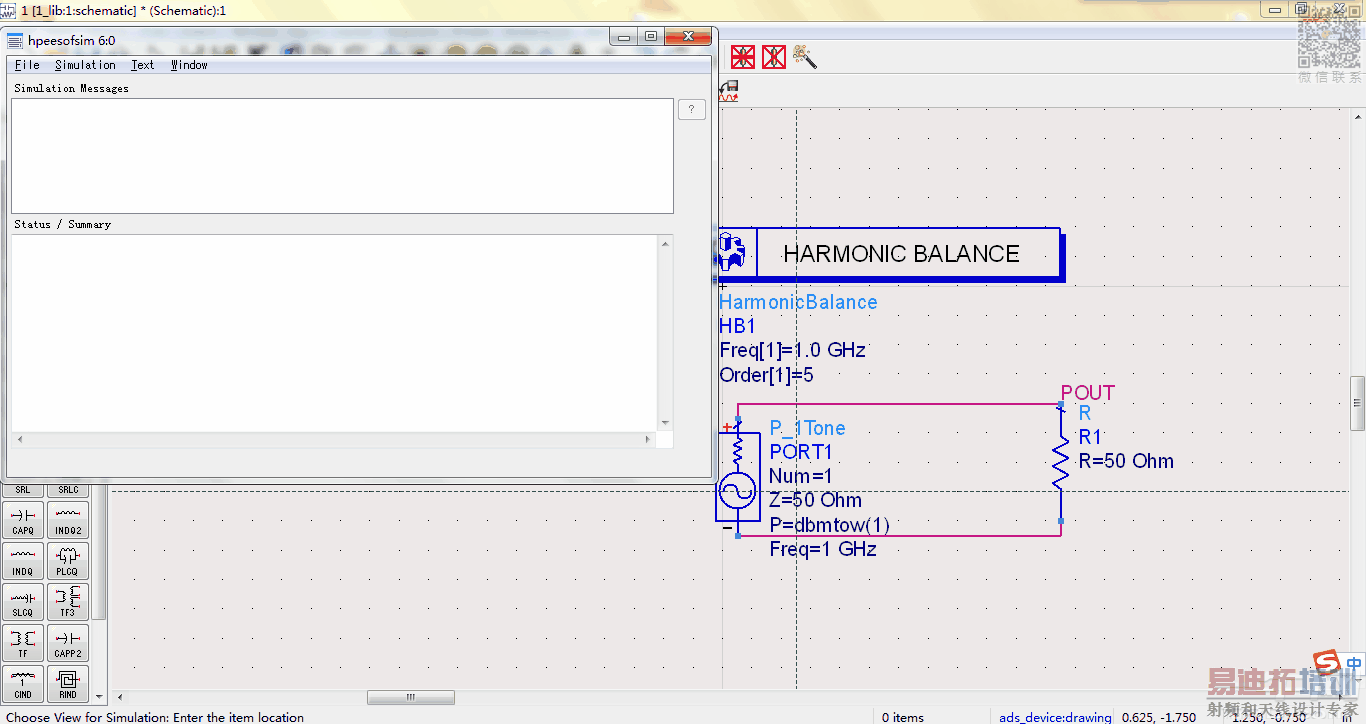The image size is (1366, 724).
Task: Select resistor R1 symbol in schematic
Action: click(x=1060, y=464)
